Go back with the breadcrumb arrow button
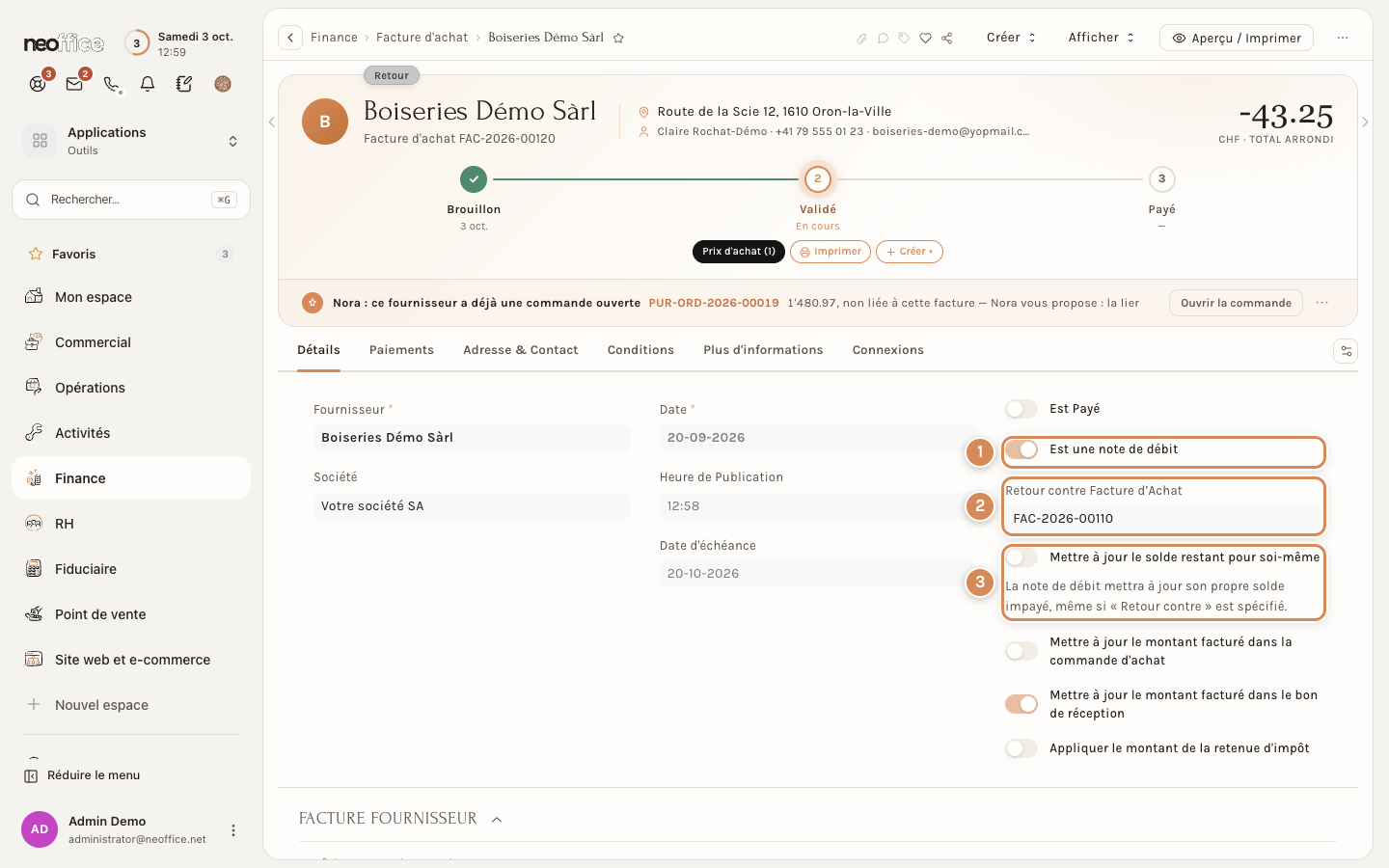The width and height of the screenshot is (1389, 868). (290, 38)
